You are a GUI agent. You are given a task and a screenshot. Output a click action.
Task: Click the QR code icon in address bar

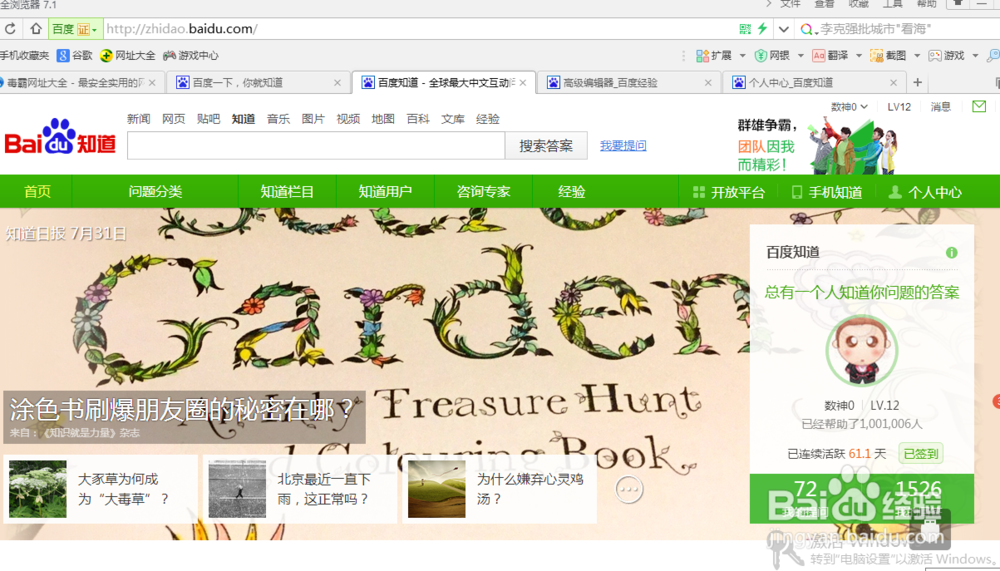[745, 29]
